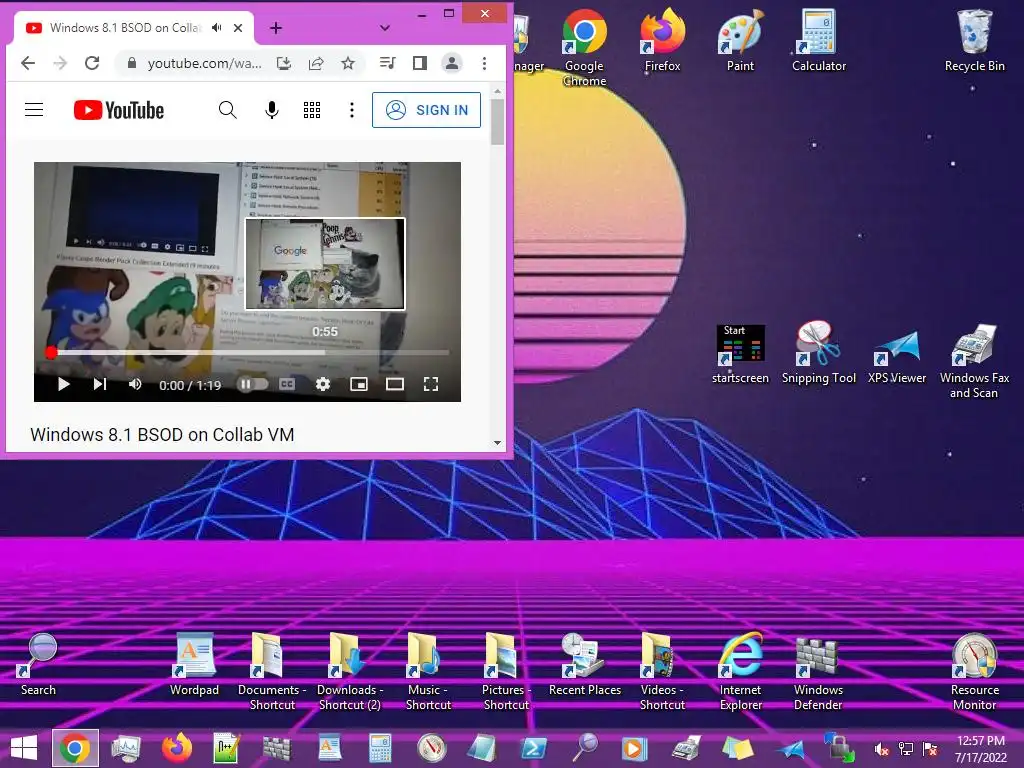
Task: Open a new Chrome tab
Action: pos(276,27)
